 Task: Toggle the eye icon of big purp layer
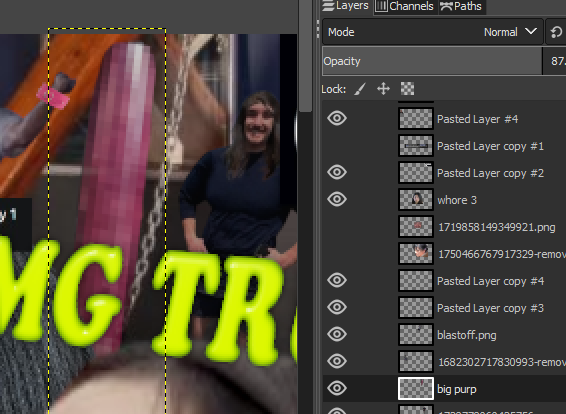(337, 388)
